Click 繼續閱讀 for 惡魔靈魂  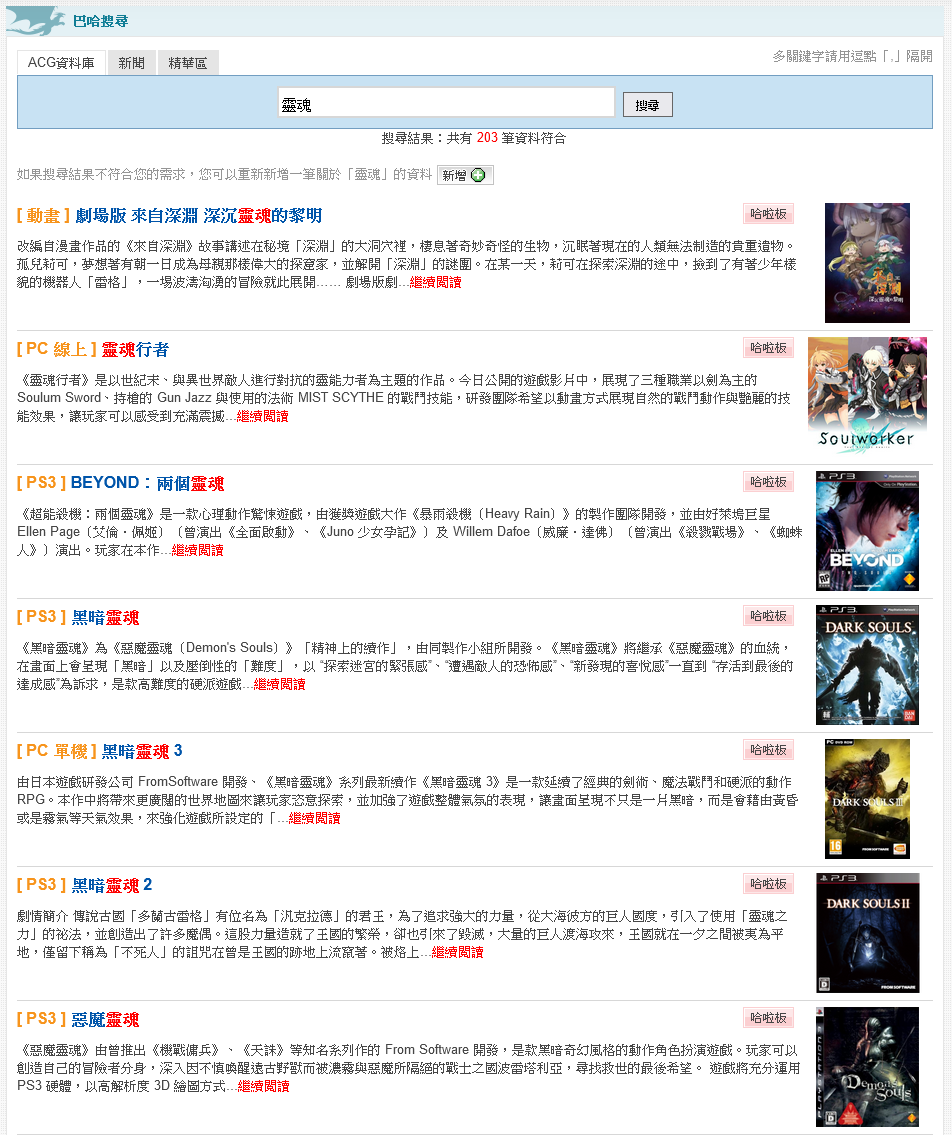click(x=262, y=1085)
